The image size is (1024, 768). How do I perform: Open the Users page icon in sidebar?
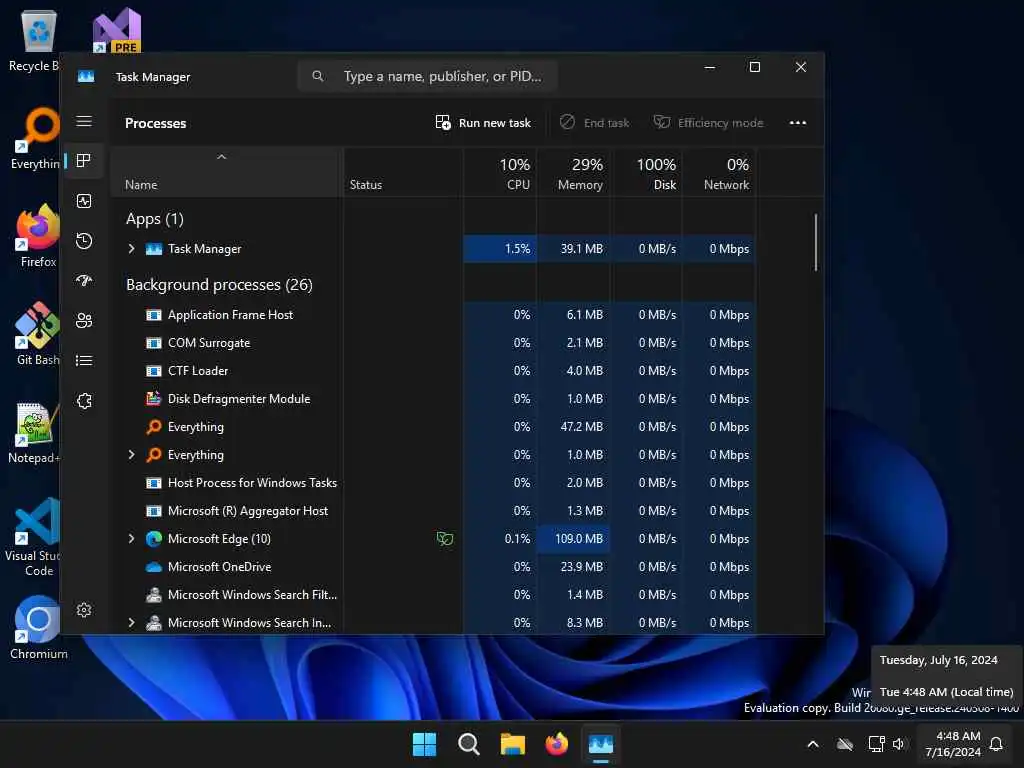click(x=84, y=321)
